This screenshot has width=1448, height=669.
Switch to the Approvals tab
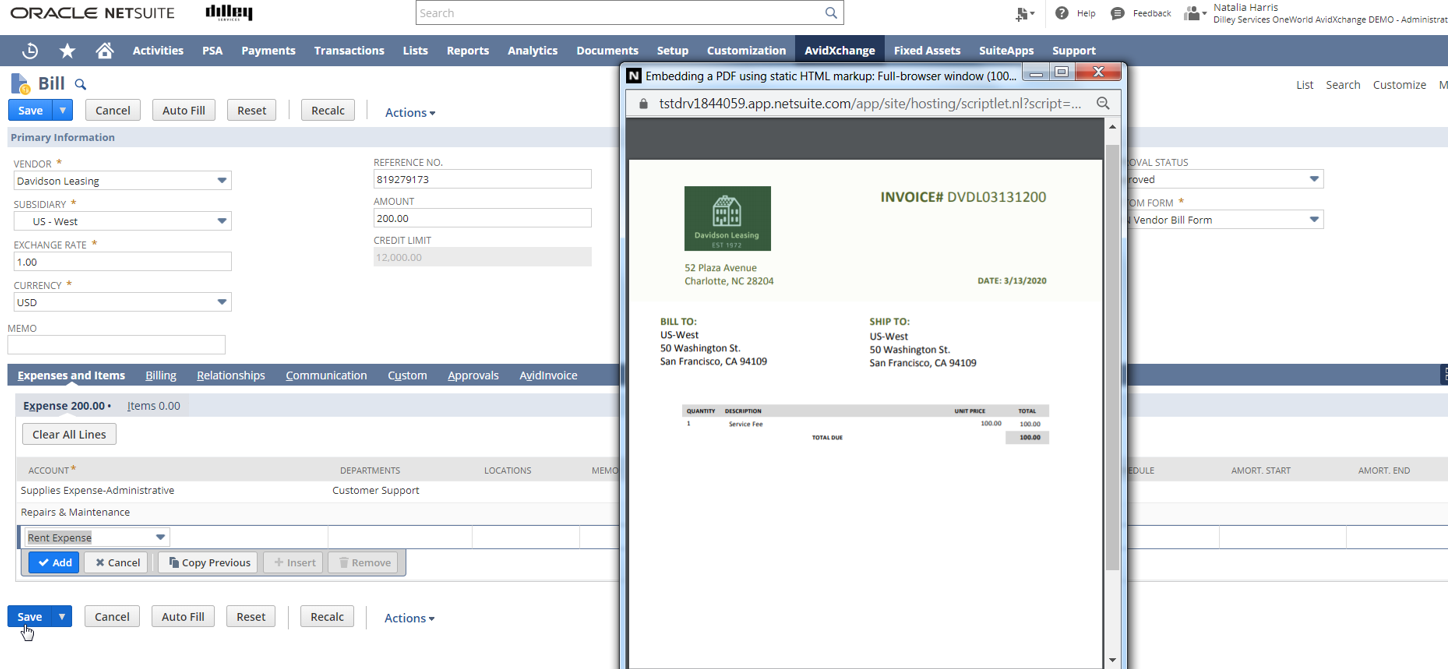[473, 375]
